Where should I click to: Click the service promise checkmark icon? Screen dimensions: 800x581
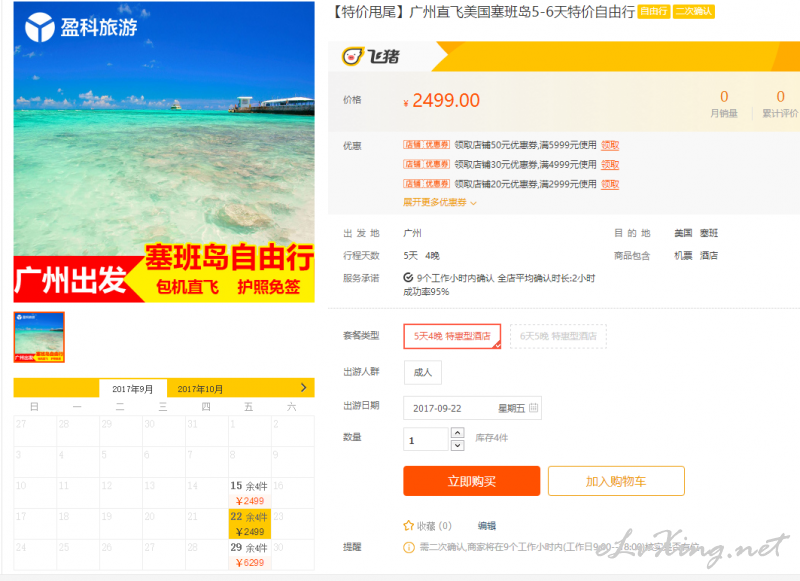coord(408,277)
